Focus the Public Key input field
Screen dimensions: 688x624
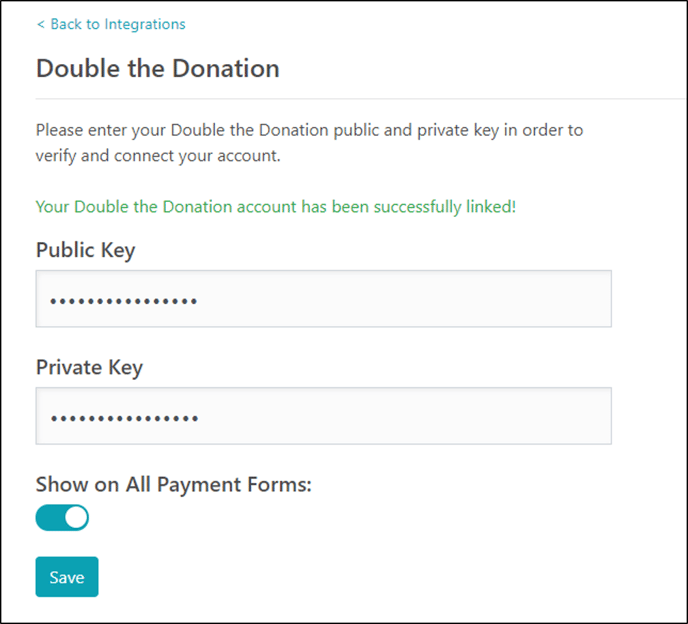pyautogui.click(x=323, y=299)
